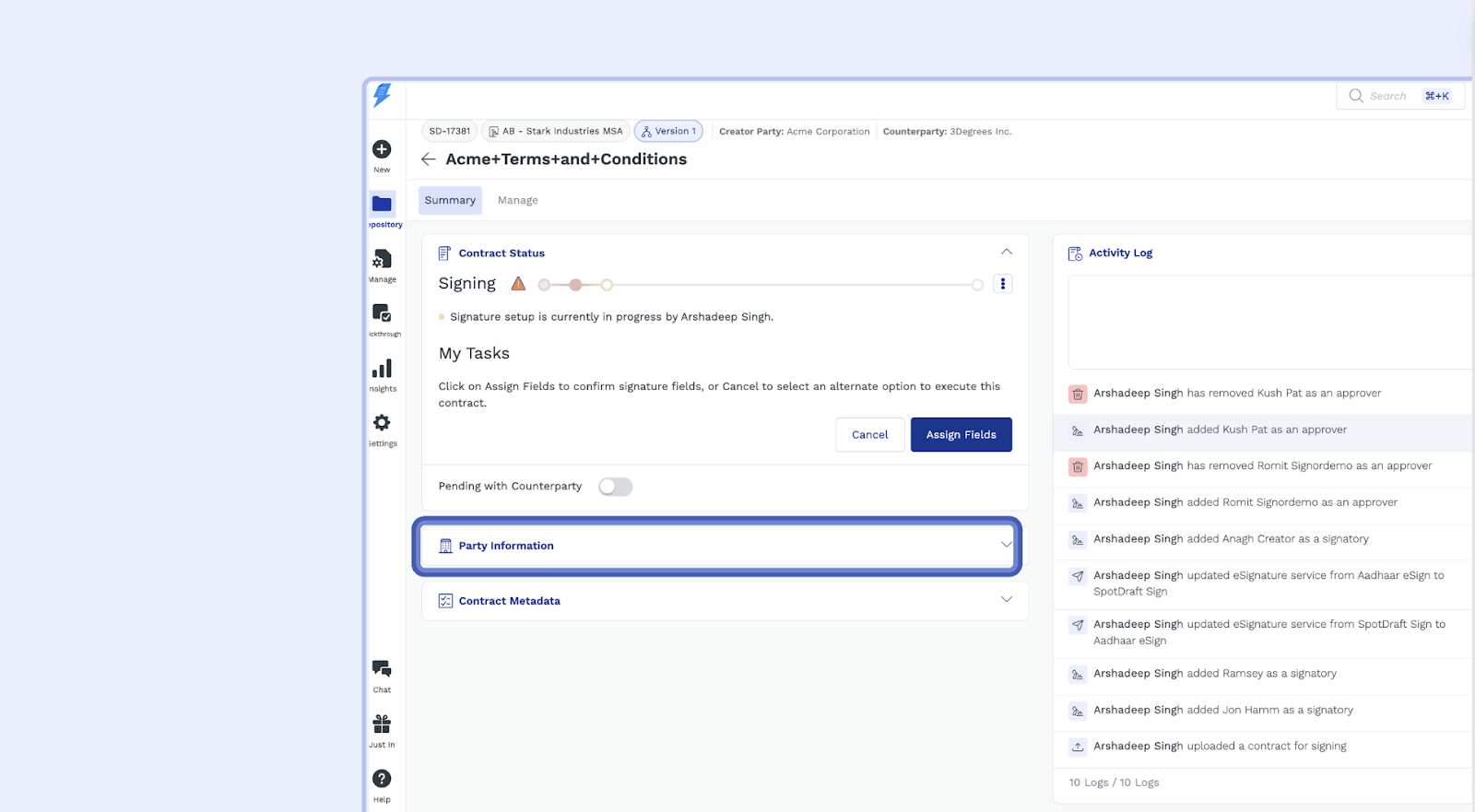Create a New contract

click(382, 149)
